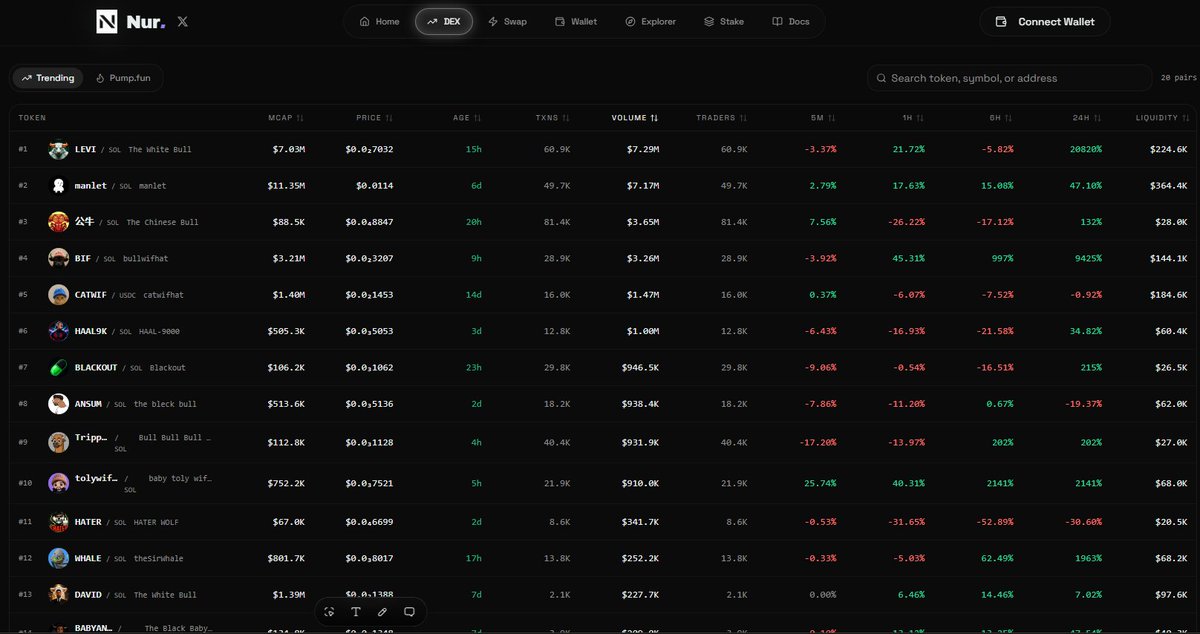Viewport: 1200px width, 634px height.
Task: Select the pencil draw tool in floating toolbar
Action: [382, 611]
